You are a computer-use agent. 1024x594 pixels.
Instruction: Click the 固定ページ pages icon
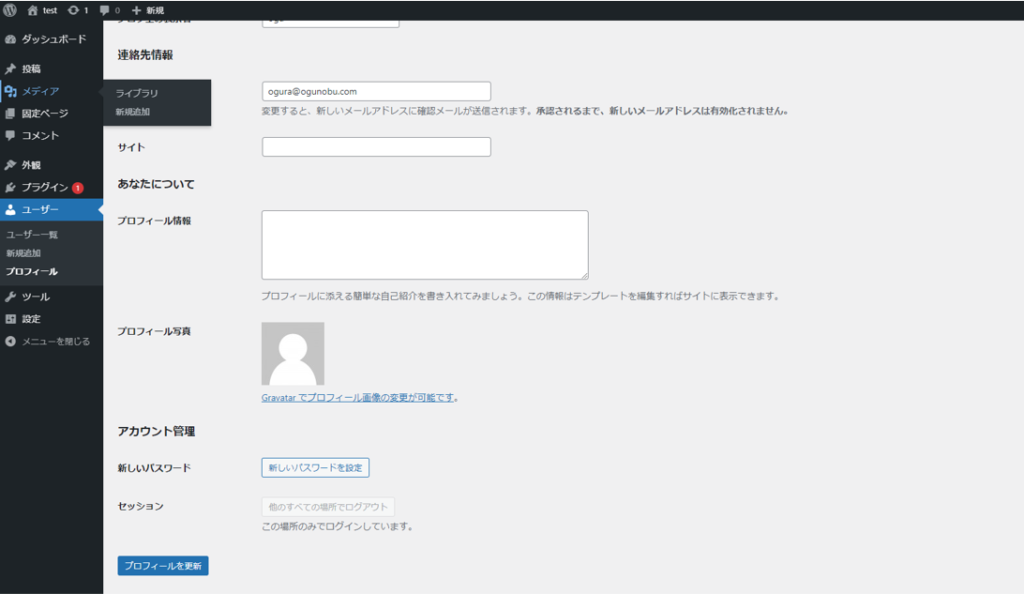coord(10,114)
